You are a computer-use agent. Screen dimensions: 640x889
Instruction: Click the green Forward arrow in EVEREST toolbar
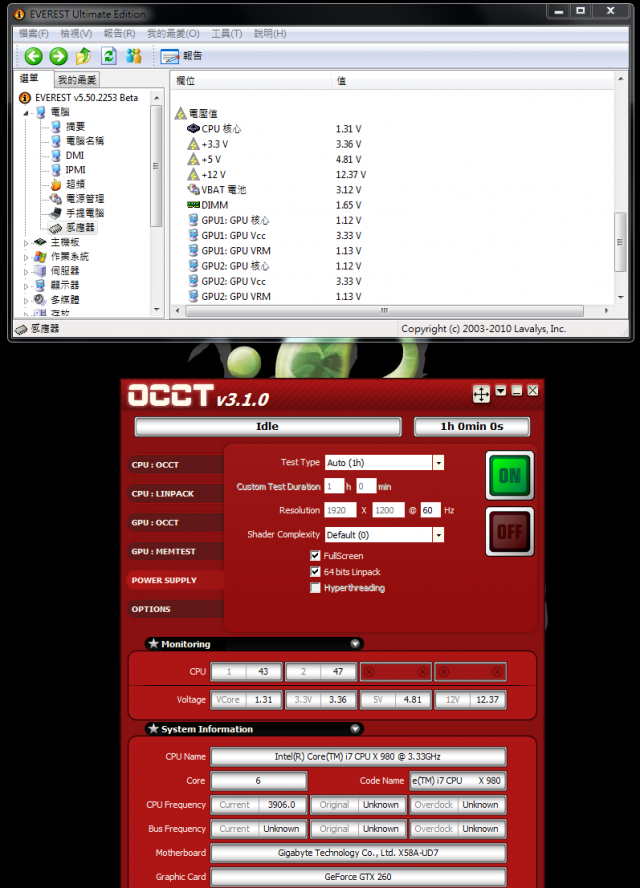(58, 56)
